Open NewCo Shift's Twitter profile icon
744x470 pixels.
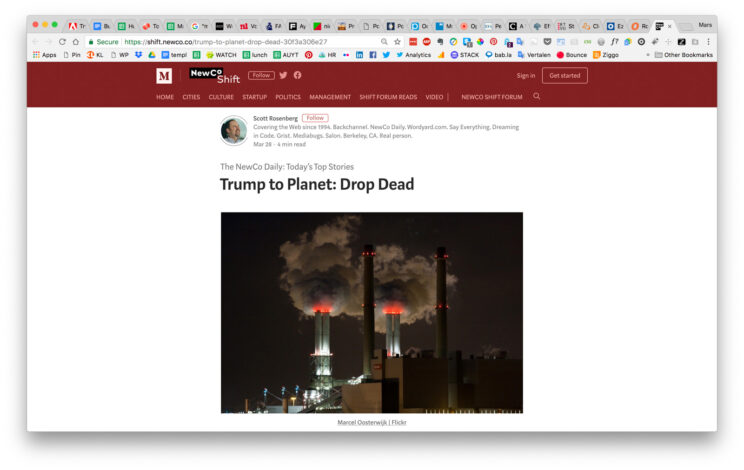283,75
